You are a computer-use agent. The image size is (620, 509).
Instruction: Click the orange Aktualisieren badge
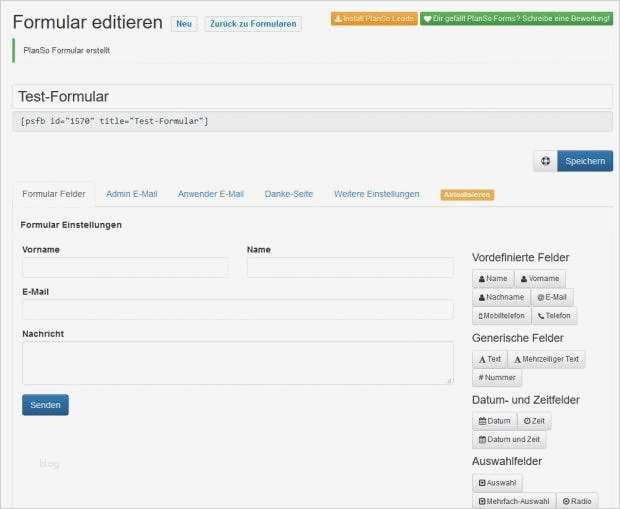[x=467, y=195]
